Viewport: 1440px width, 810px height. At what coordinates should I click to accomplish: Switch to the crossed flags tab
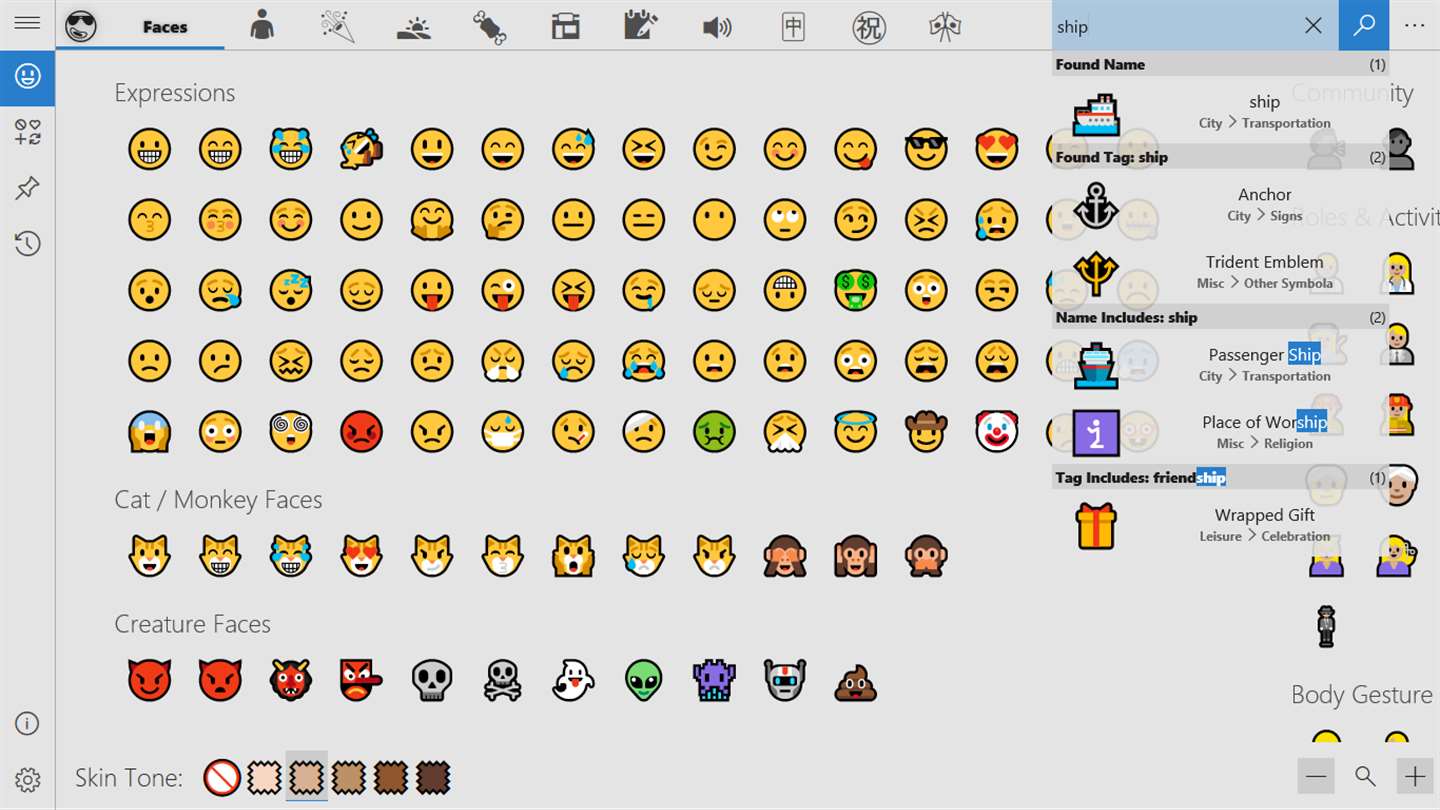click(x=945, y=26)
